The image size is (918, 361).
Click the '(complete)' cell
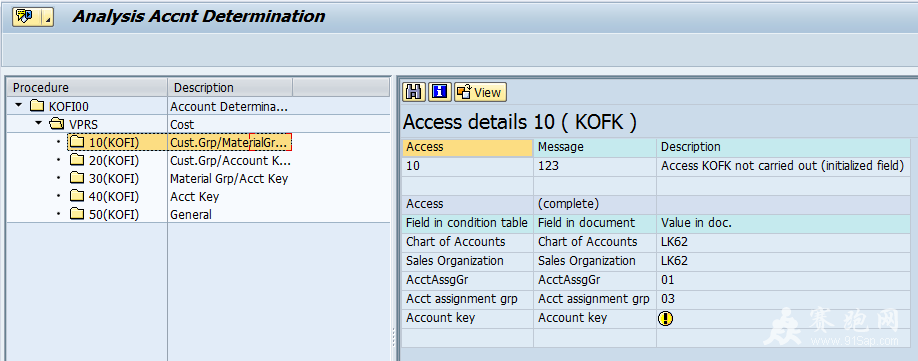tap(595, 204)
